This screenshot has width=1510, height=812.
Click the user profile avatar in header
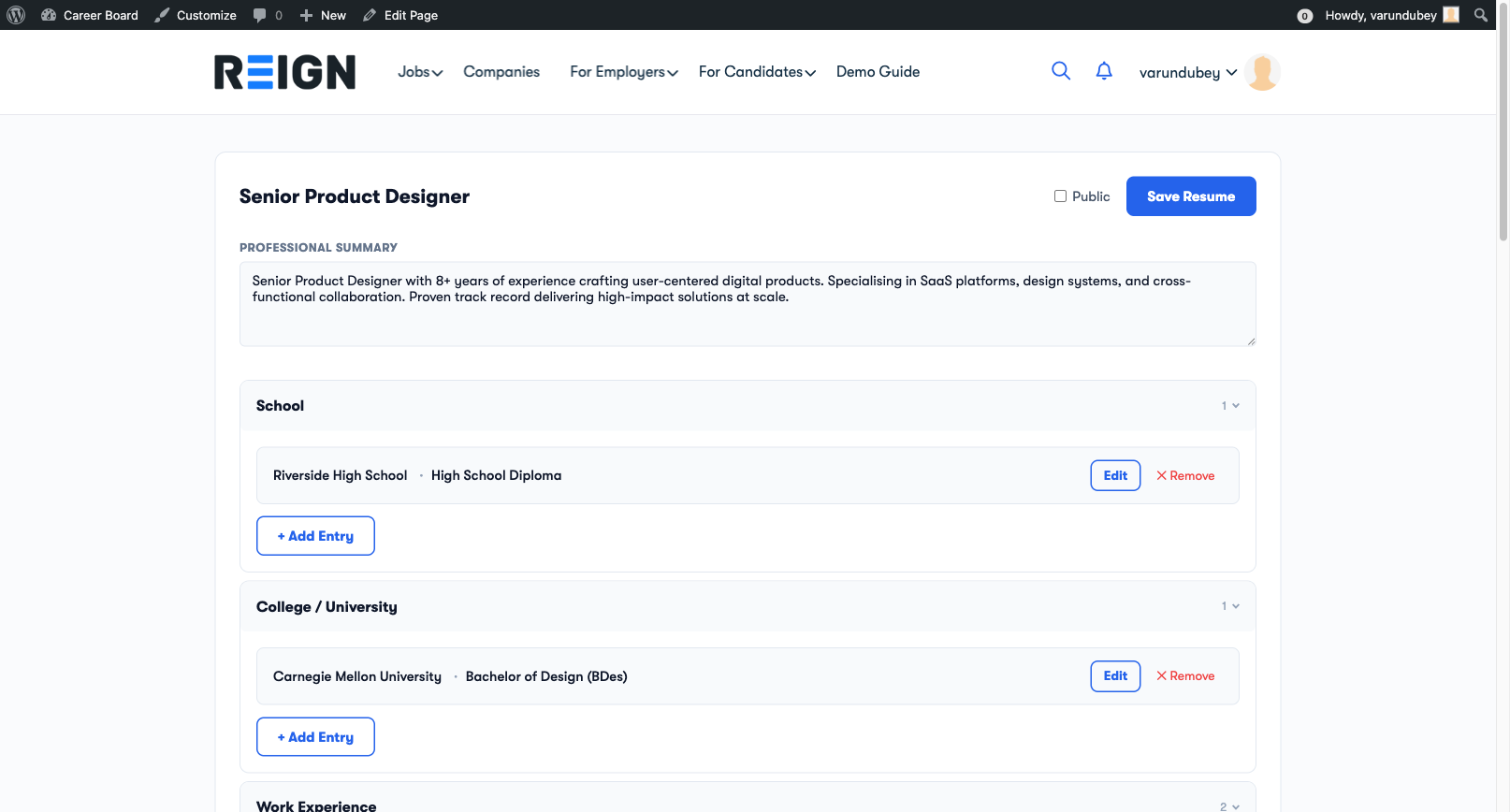pyautogui.click(x=1263, y=72)
